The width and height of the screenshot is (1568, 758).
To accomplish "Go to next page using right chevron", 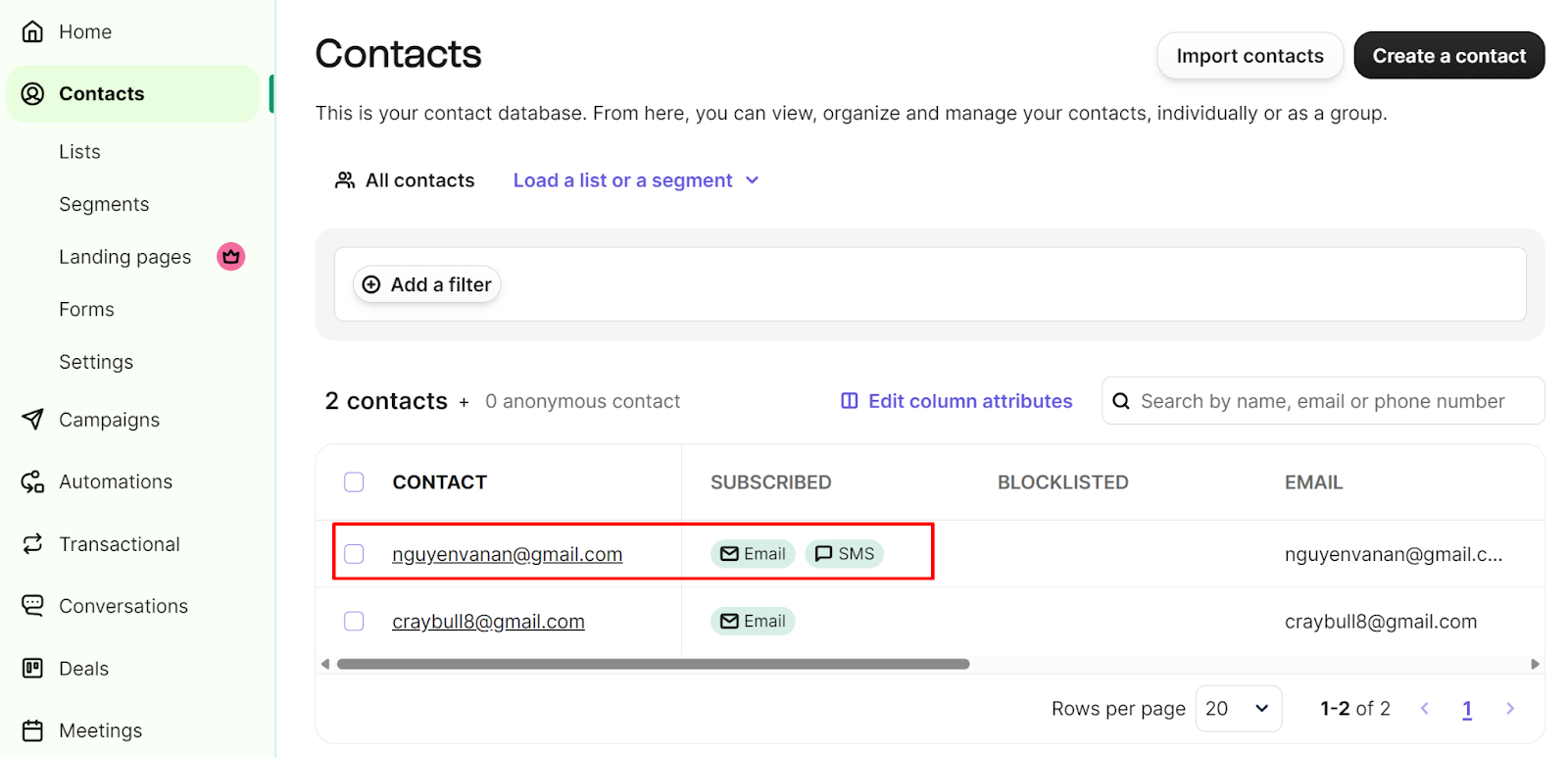I will (1510, 708).
